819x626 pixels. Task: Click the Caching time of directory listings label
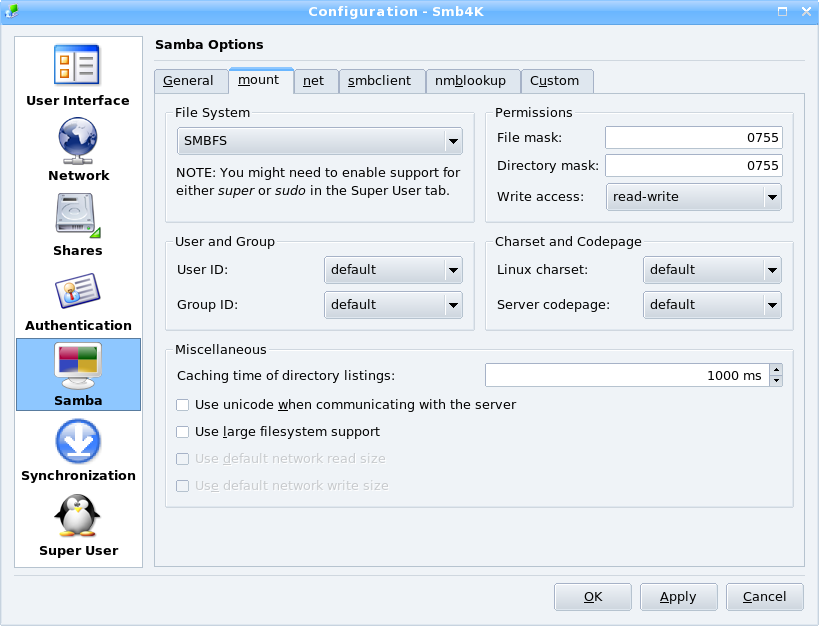tap(286, 376)
